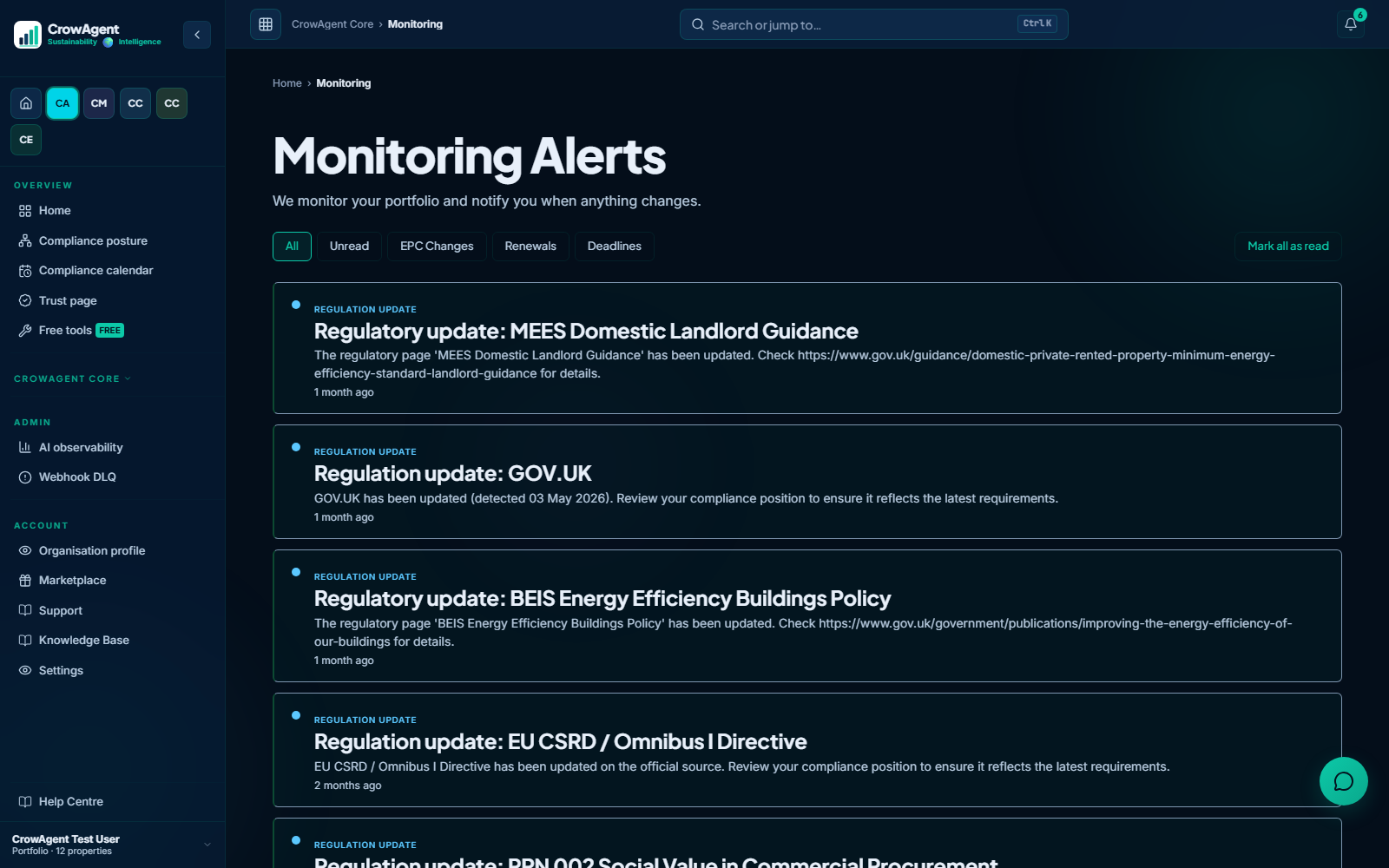Open the Regulation update: GOV.UK alert
This screenshot has height=868, width=1389.
click(x=807, y=482)
